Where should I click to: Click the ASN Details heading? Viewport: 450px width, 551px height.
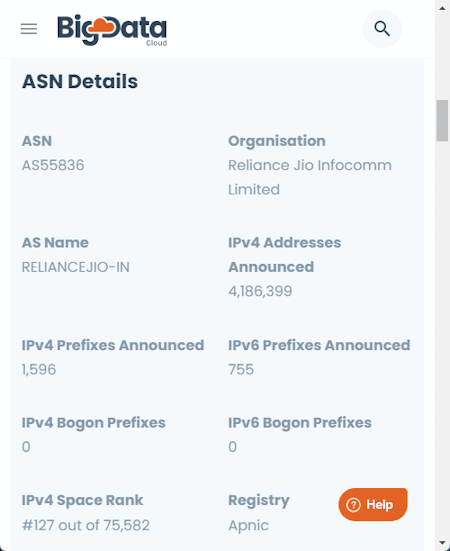pos(80,82)
